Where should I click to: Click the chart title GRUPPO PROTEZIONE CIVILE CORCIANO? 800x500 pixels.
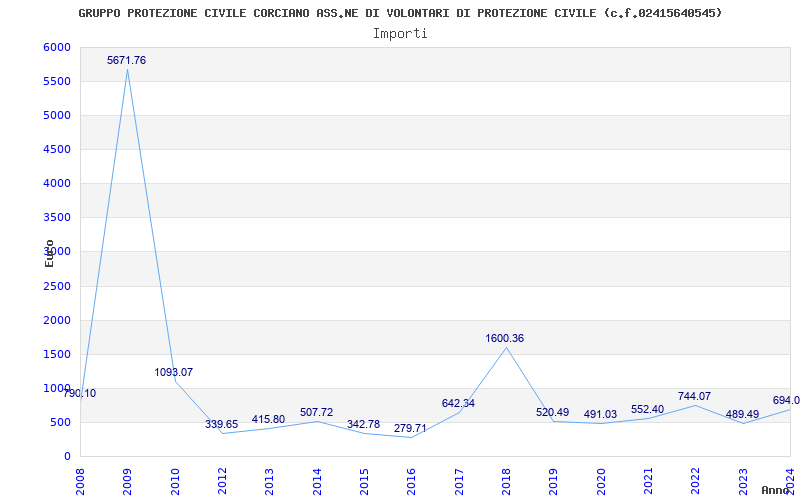tap(400, 13)
